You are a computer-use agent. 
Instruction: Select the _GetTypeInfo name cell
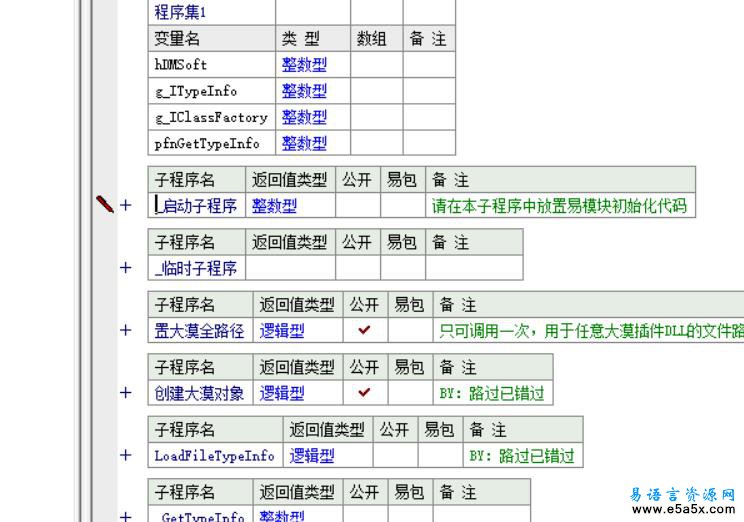coord(201,514)
